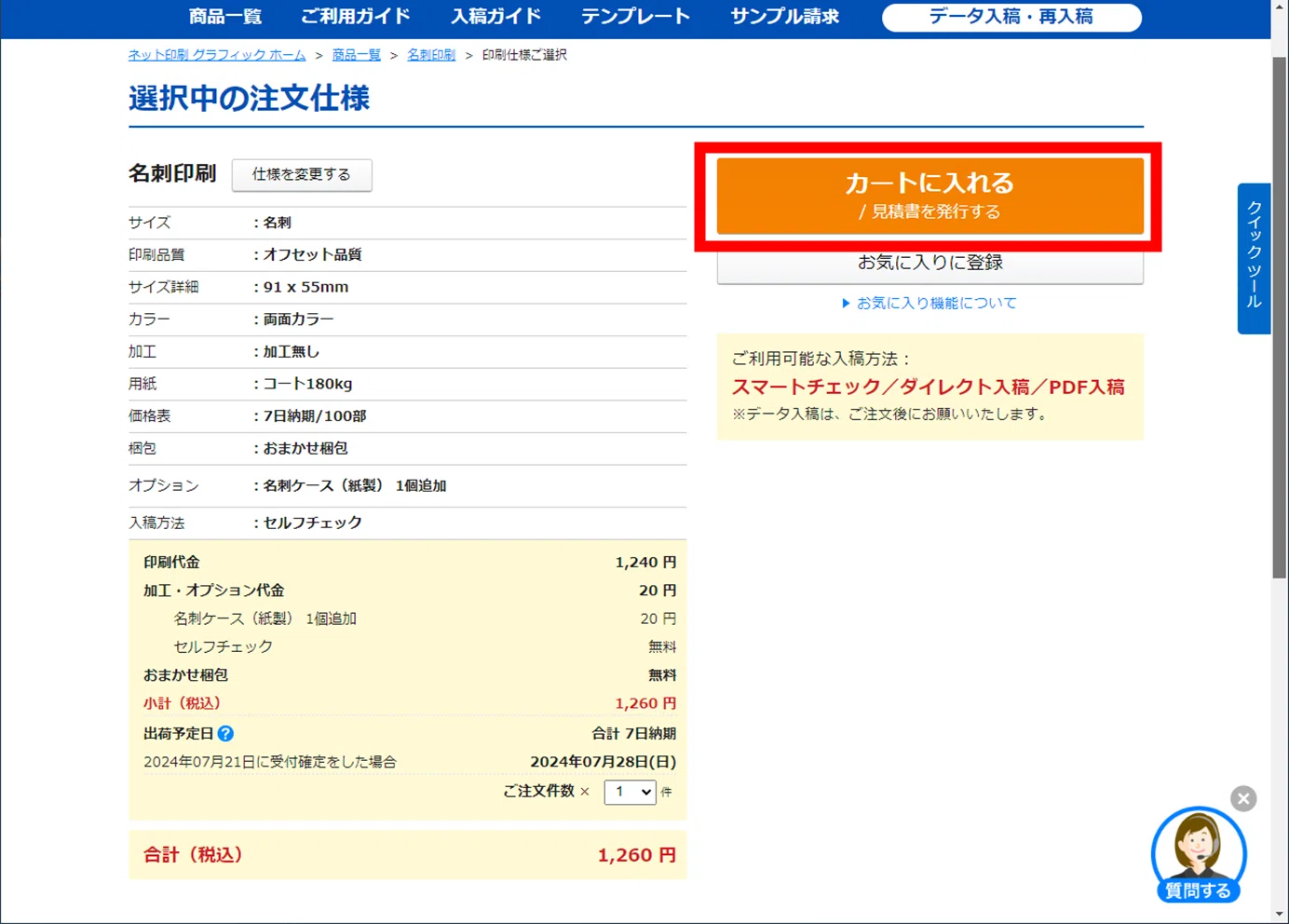Click the scrollbar down arrow

[x=1280, y=915]
